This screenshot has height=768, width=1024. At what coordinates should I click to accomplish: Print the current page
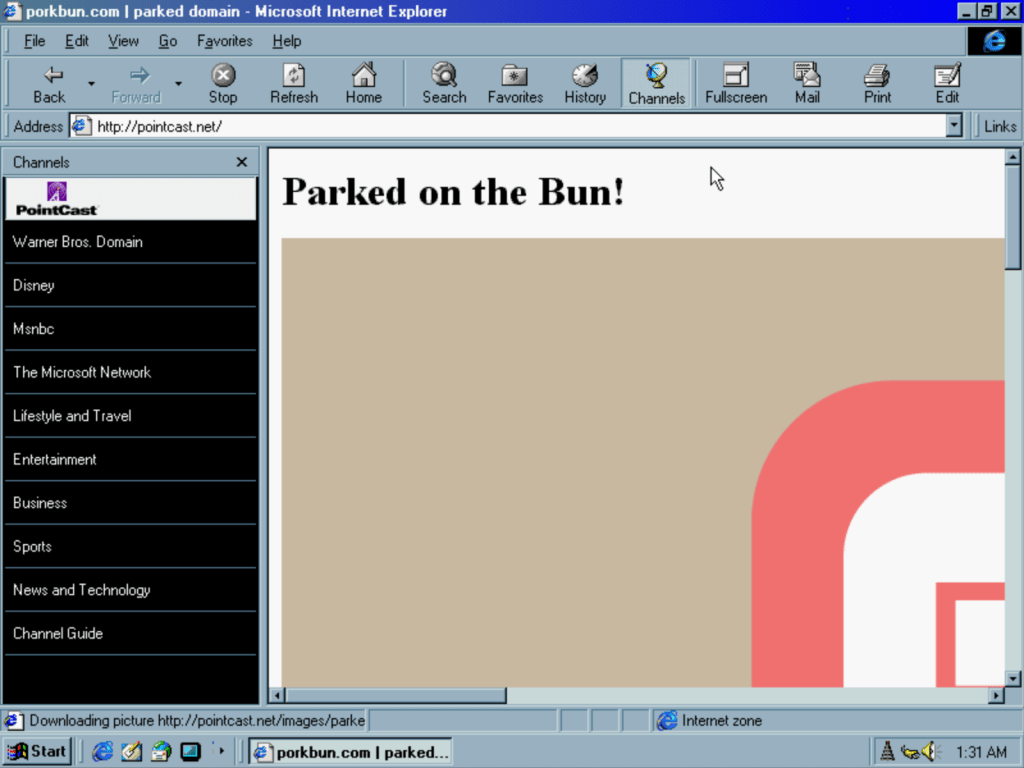(x=877, y=83)
